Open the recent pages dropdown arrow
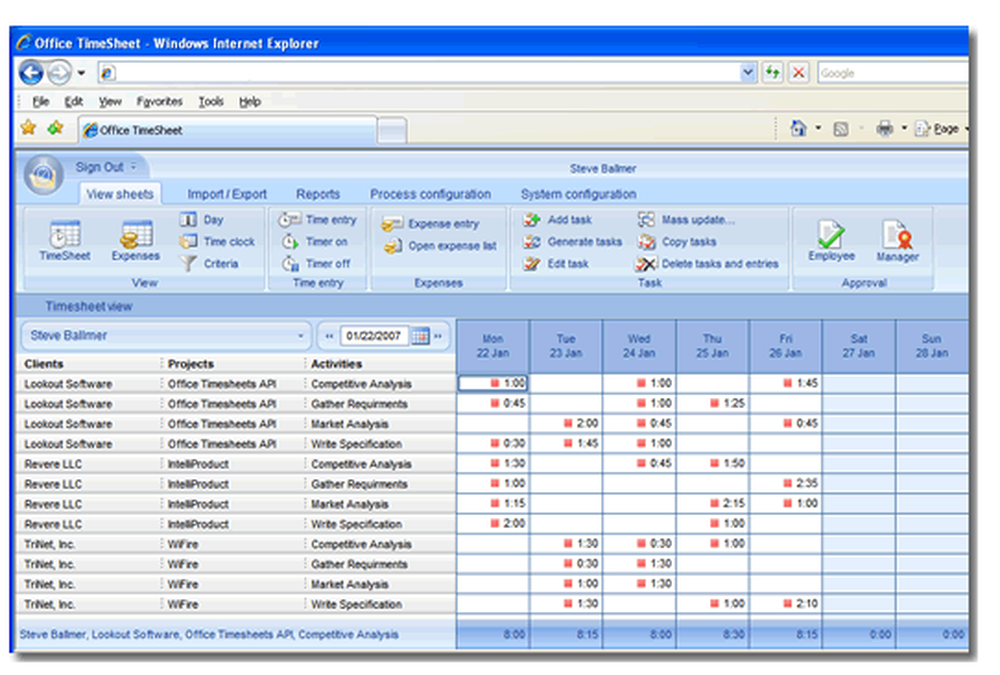This screenshot has width=1000, height=675. click(x=81, y=73)
